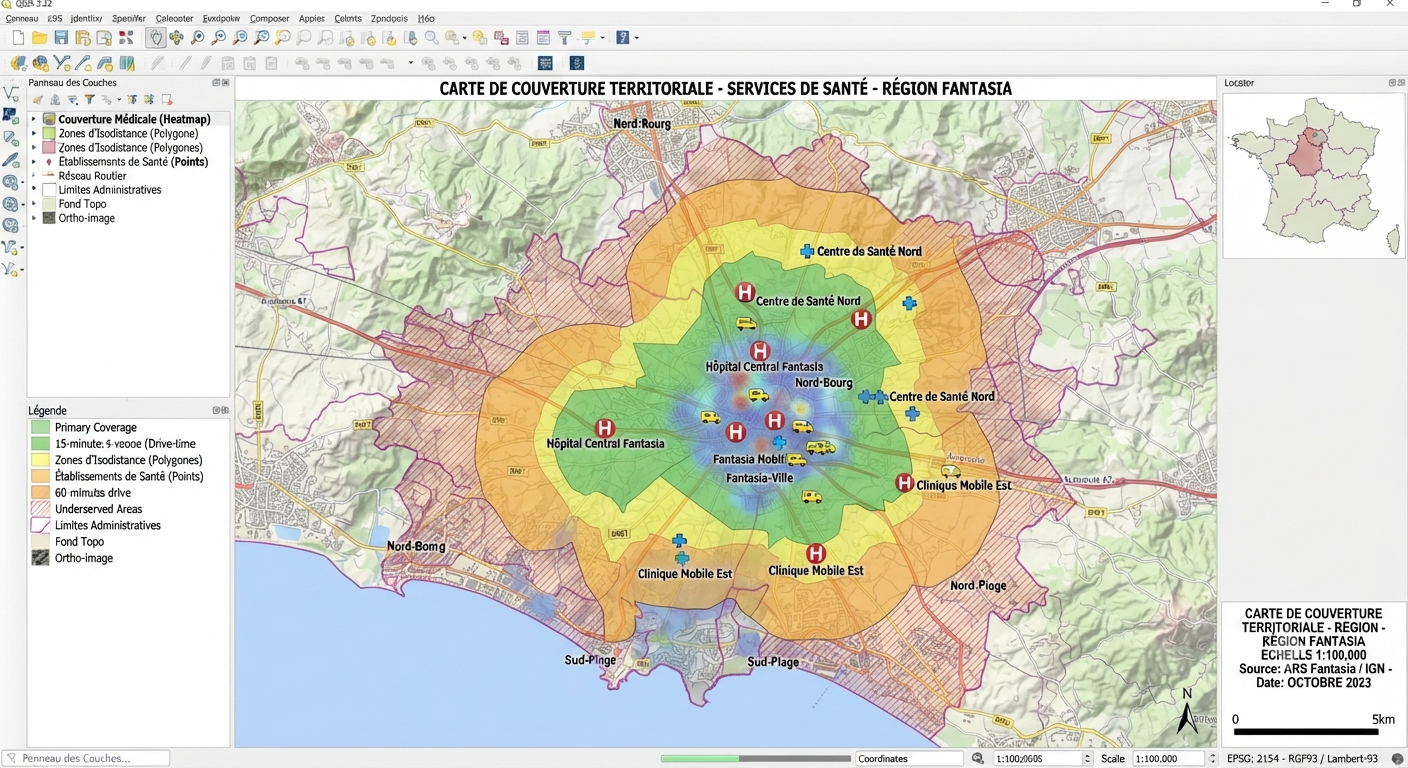The image size is (1408, 768).
Task: Click the 60 mimubs drive legend entry
Action: click(93, 493)
